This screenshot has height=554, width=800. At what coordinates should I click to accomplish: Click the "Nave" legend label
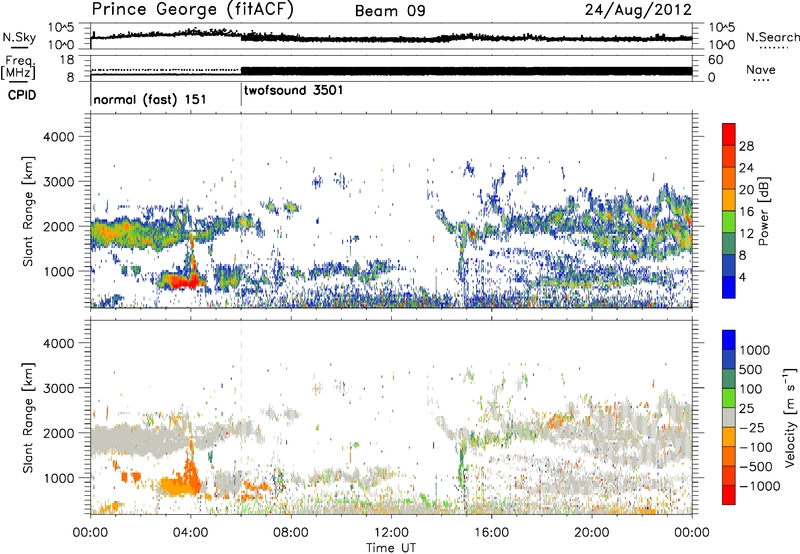(761, 69)
